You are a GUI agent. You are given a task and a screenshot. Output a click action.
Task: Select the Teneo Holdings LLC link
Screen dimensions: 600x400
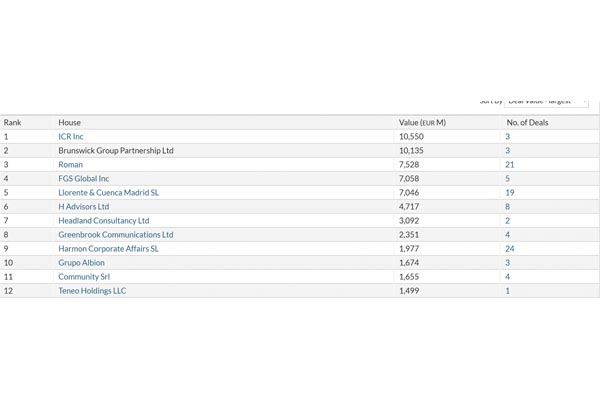pos(92,291)
